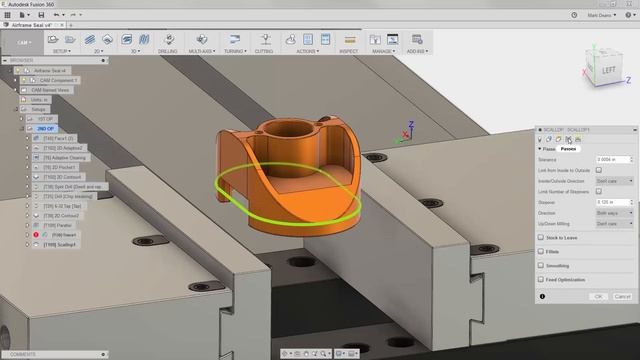Switch to the Tool tab in Scallop dialog

(540, 140)
